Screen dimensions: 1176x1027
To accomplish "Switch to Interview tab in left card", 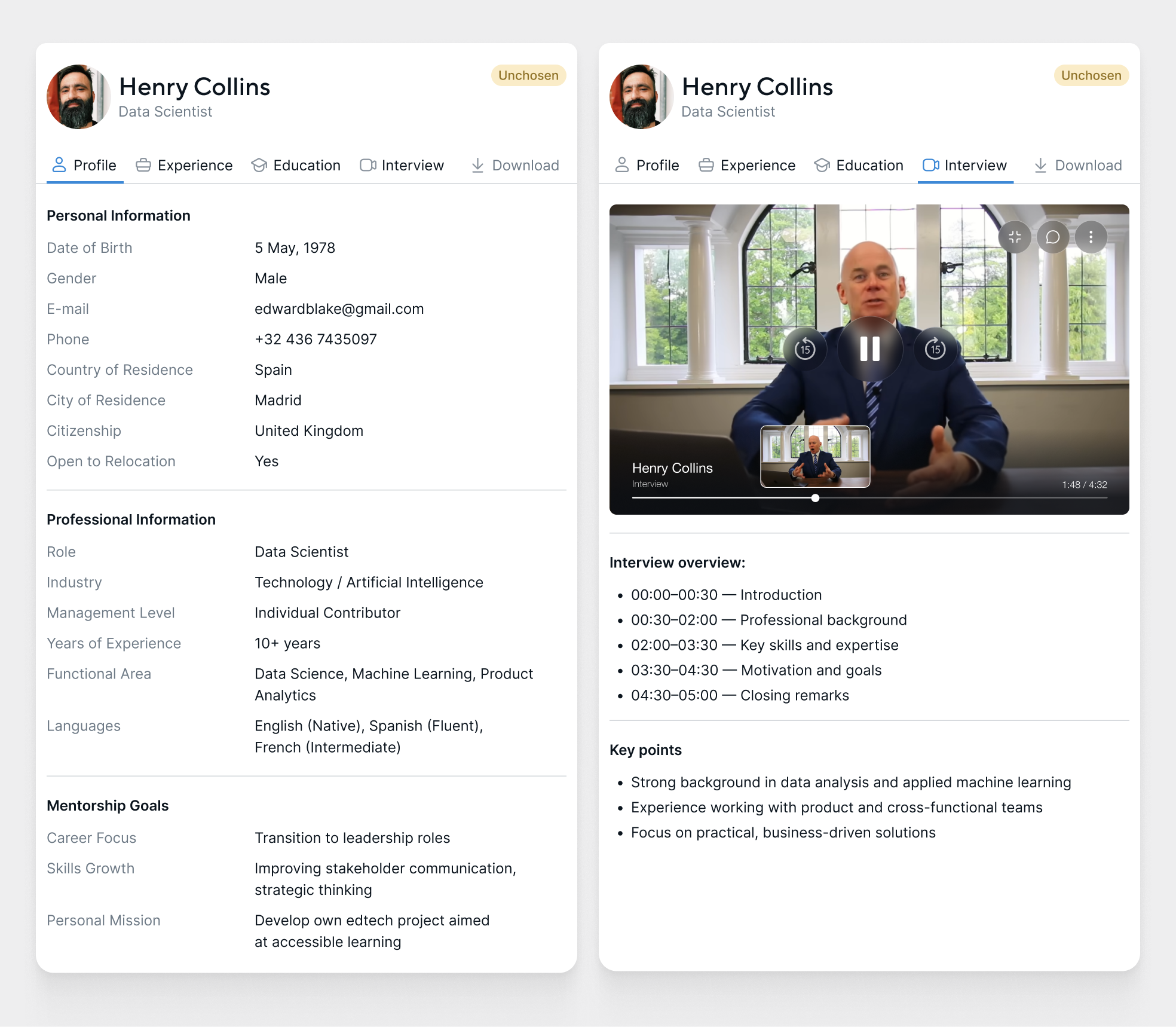I will (402, 165).
